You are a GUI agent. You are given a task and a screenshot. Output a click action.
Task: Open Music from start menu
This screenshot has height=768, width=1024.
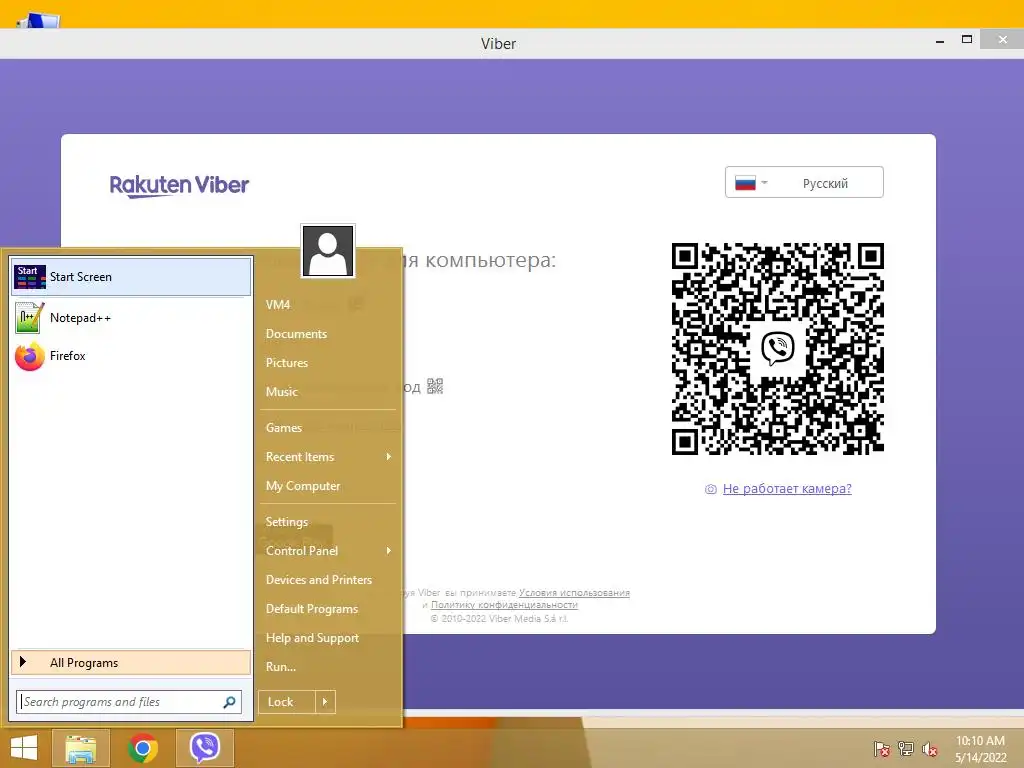coord(281,392)
